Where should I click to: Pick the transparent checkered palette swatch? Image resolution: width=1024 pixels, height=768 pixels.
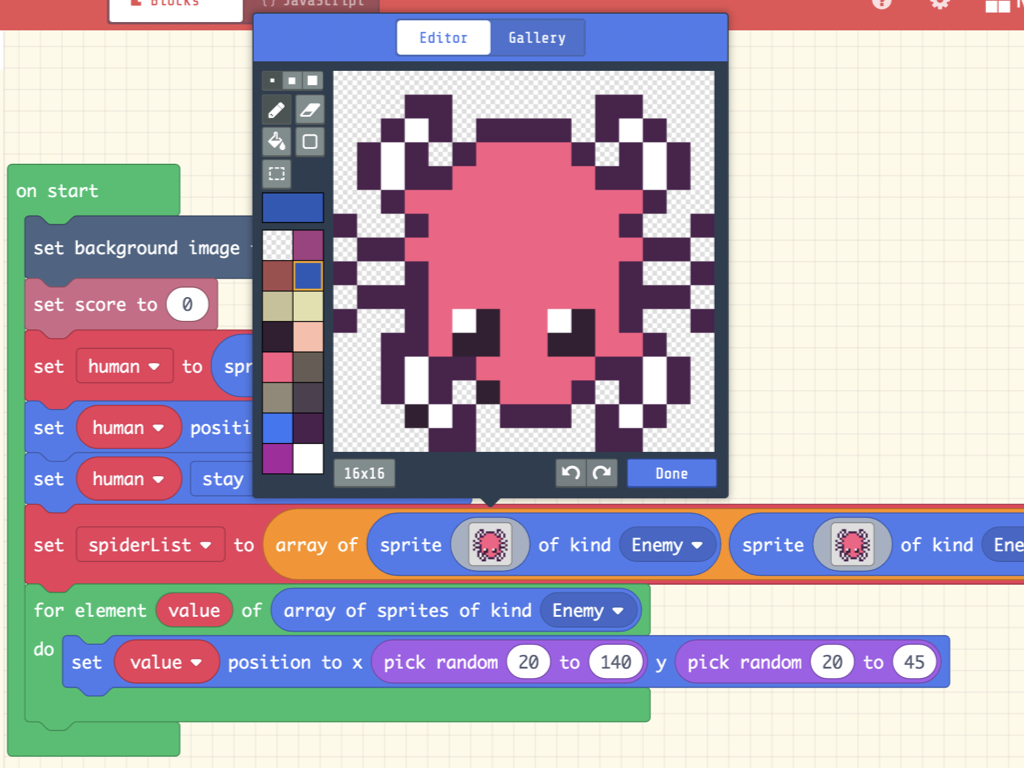tap(278, 246)
